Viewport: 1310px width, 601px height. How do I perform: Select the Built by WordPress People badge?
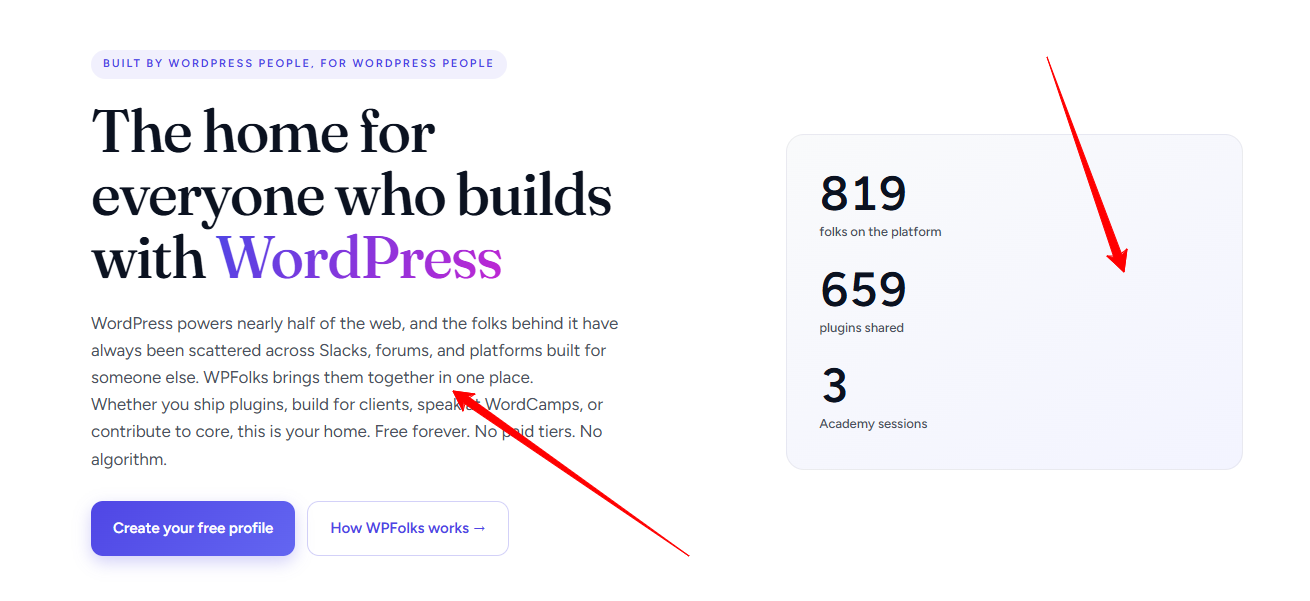pyautogui.click(x=298, y=64)
